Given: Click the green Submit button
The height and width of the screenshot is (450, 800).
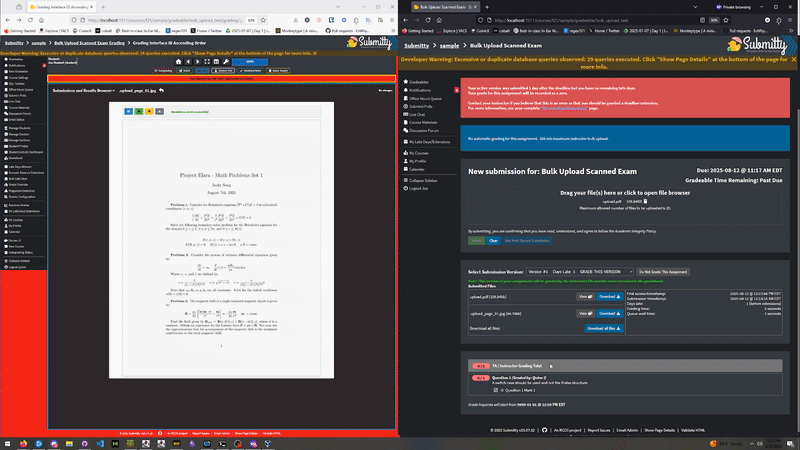Looking at the screenshot, I should click(x=477, y=240).
